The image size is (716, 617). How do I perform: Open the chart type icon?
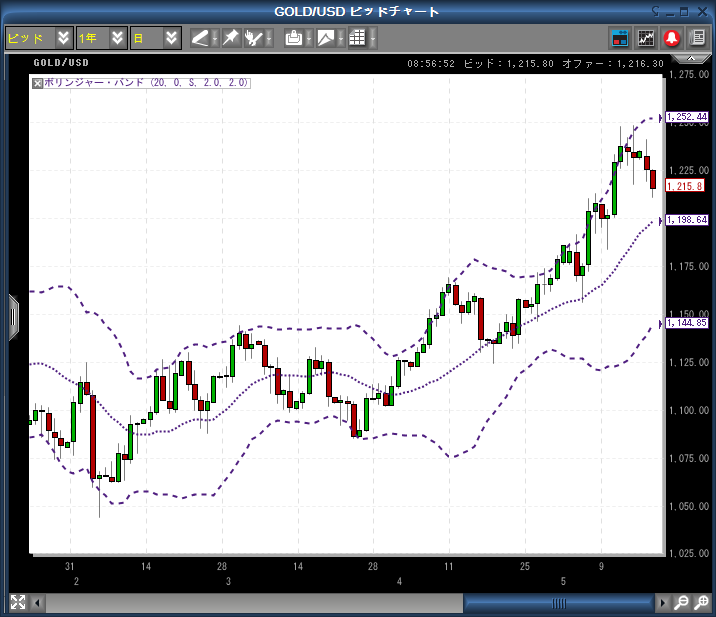click(325, 38)
